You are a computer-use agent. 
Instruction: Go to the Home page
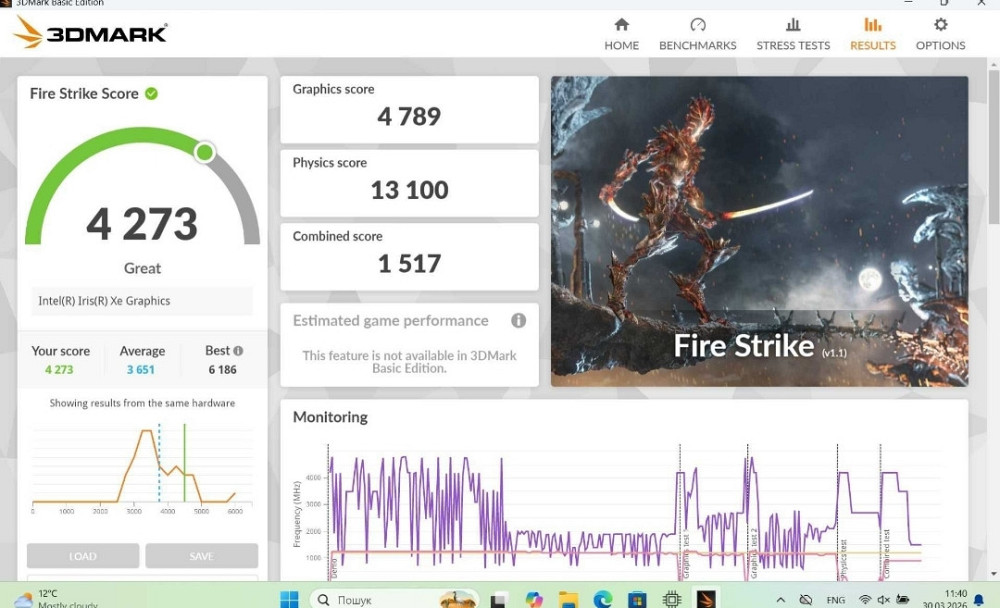click(x=621, y=34)
